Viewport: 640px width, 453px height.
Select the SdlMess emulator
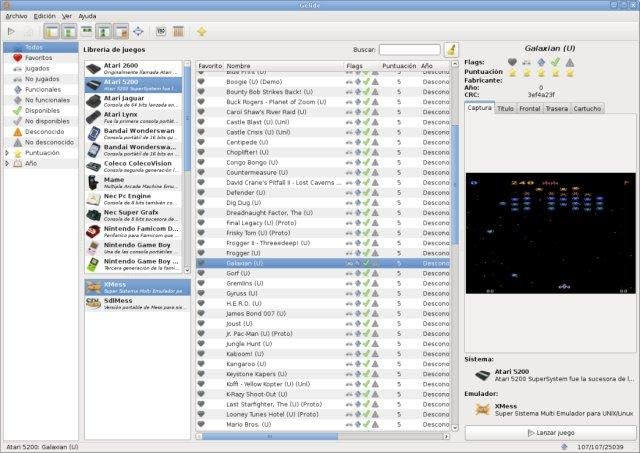(x=138, y=304)
